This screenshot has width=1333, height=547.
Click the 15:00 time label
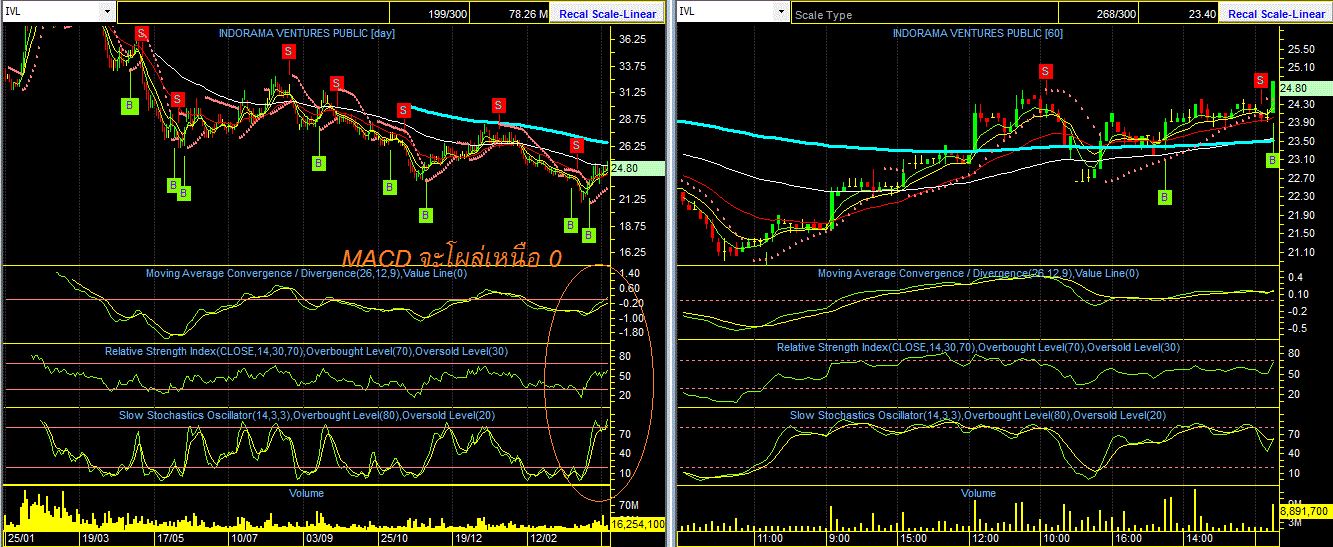[915, 538]
